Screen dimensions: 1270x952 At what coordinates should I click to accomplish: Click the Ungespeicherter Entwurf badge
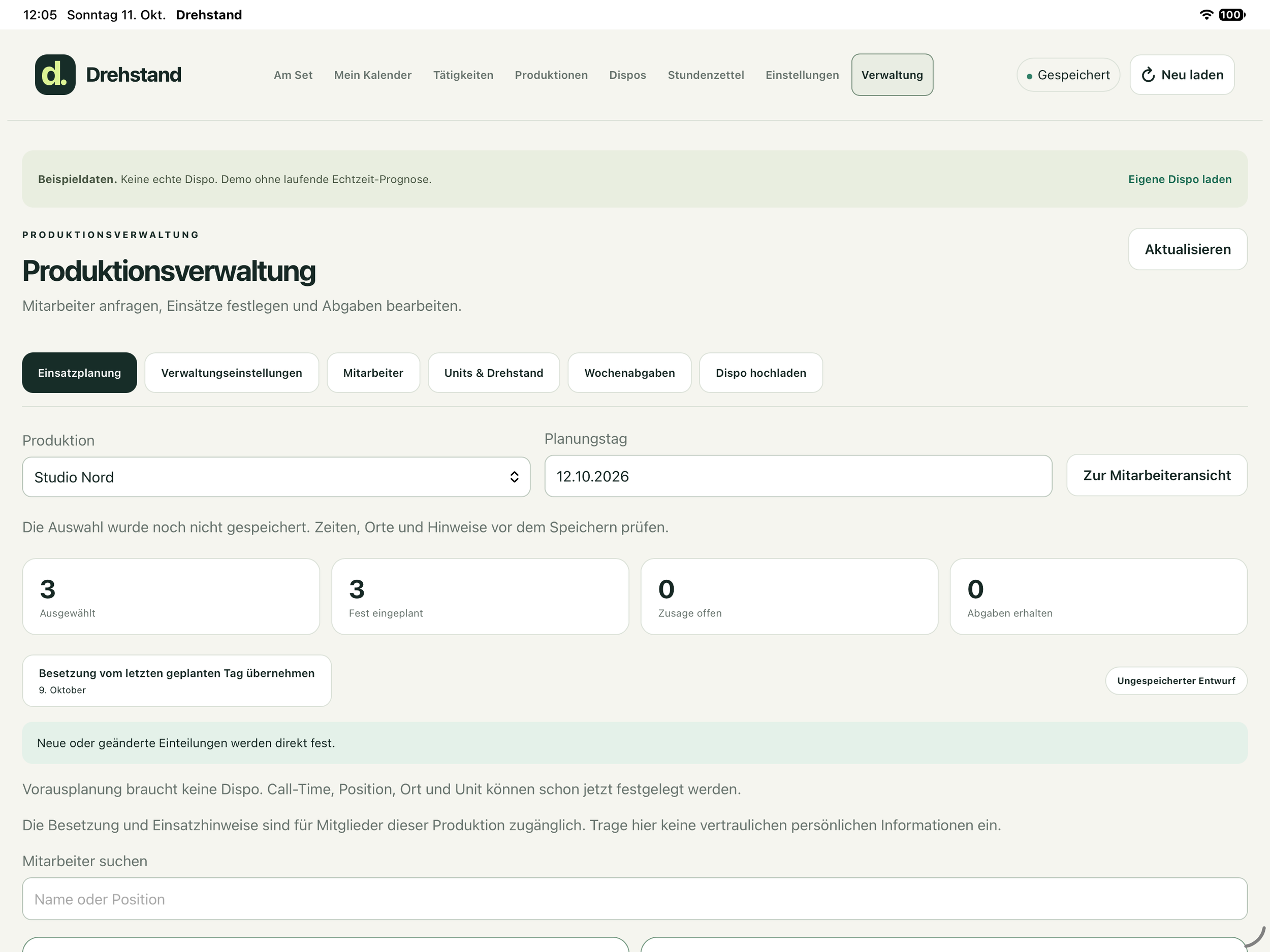[x=1177, y=680]
